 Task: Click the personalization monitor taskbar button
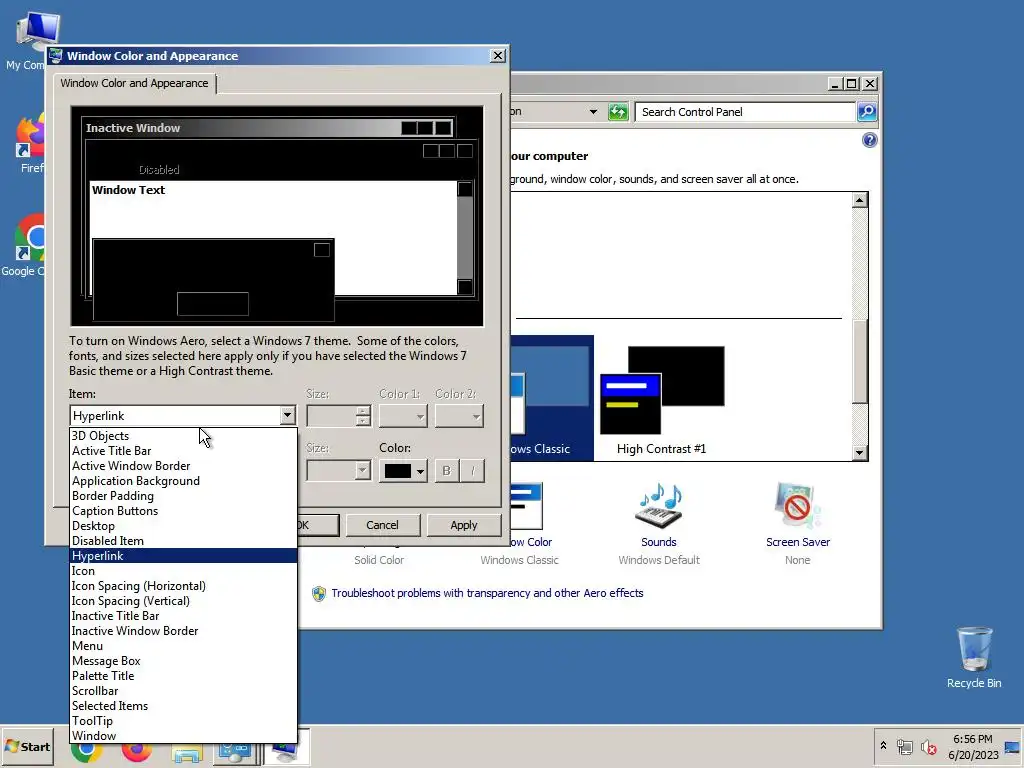287,748
